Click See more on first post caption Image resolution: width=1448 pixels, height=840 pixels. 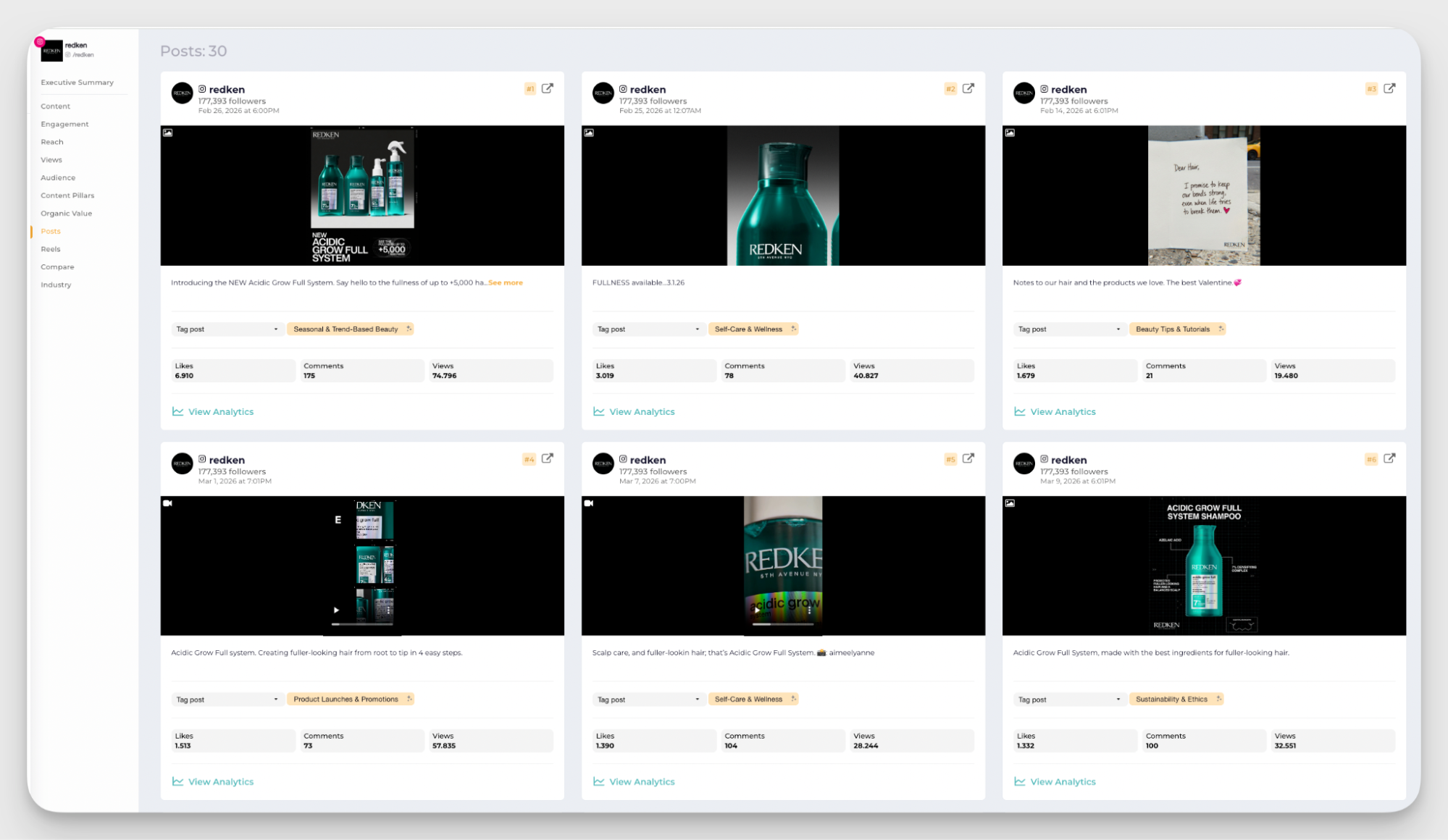pos(506,283)
